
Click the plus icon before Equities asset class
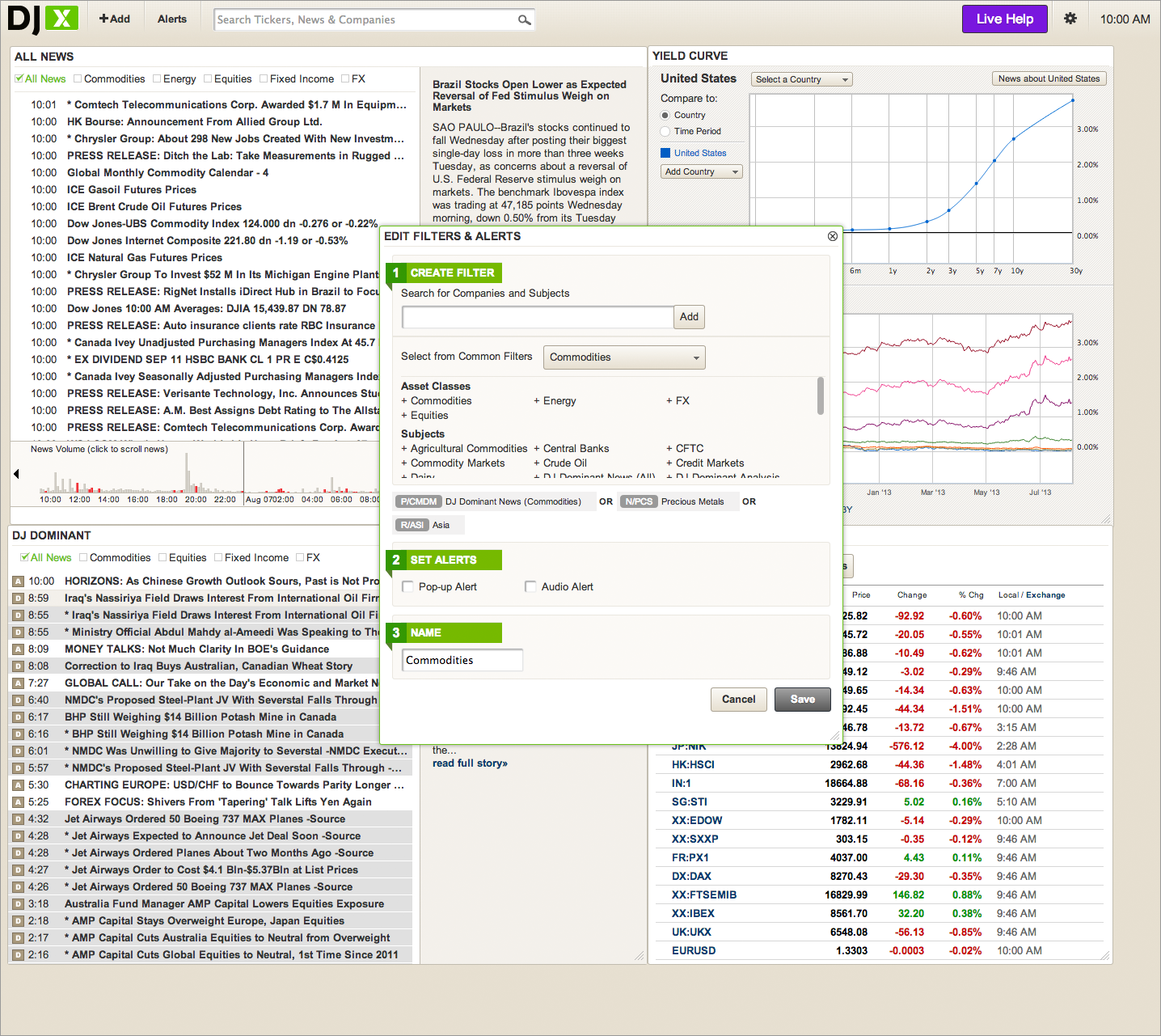point(404,416)
